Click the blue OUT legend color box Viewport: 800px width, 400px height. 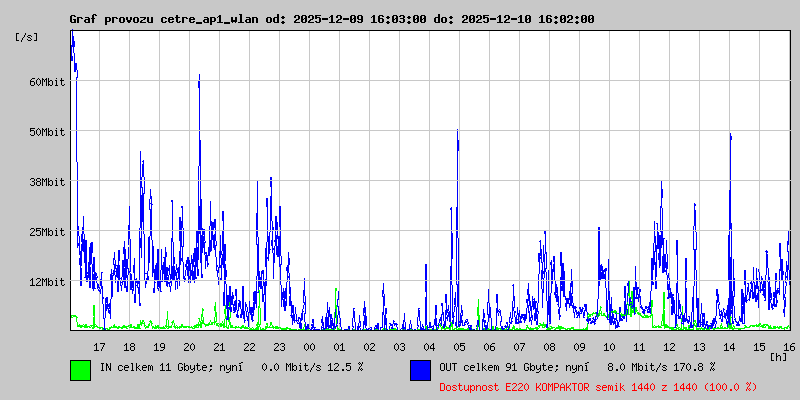pyautogui.click(x=420, y=370)
